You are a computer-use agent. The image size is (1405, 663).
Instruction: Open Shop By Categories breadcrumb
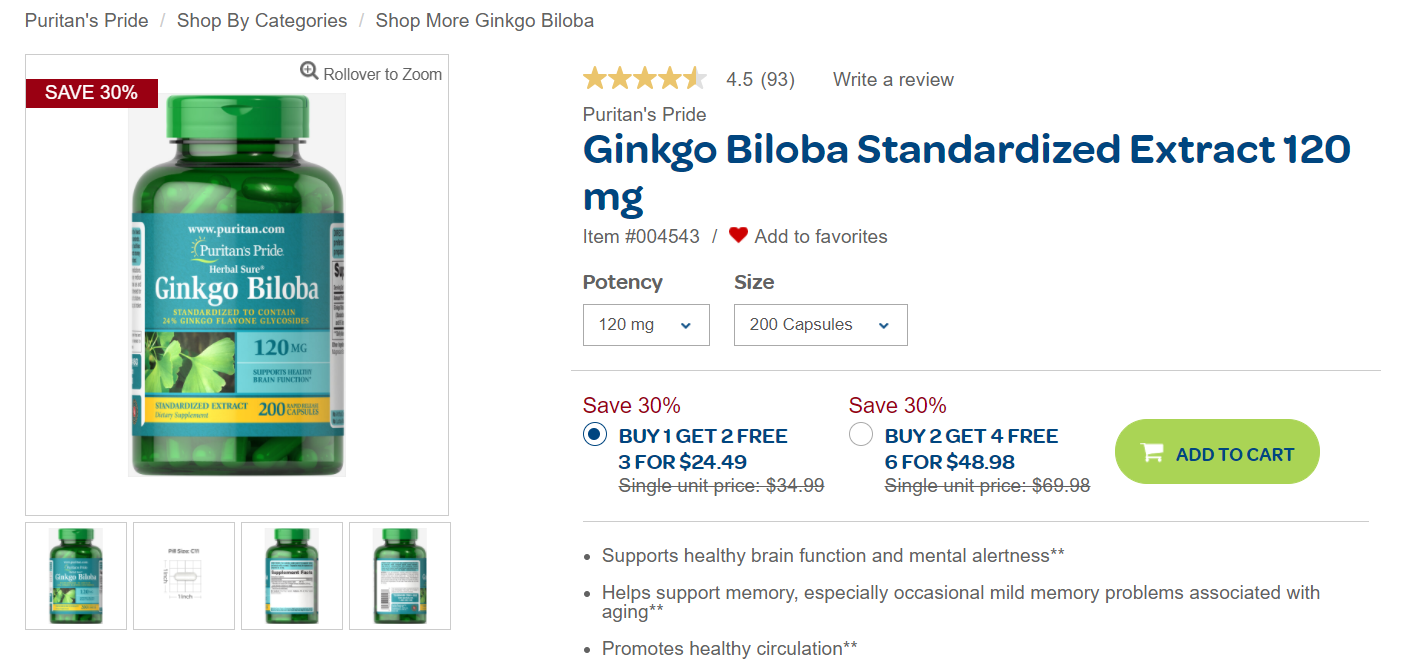[262, 21]
